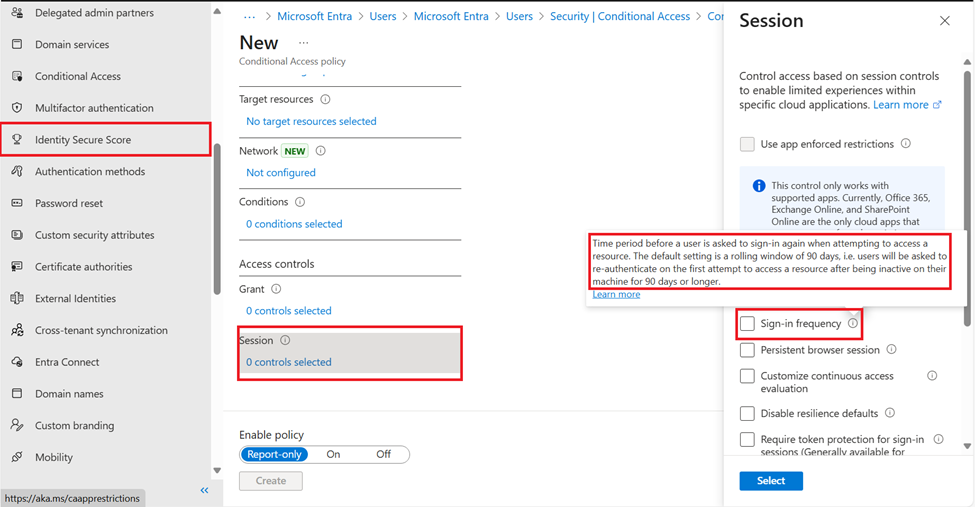
Task: Click the Multifactor authentication shield icon
Action: tap(17, 108)
